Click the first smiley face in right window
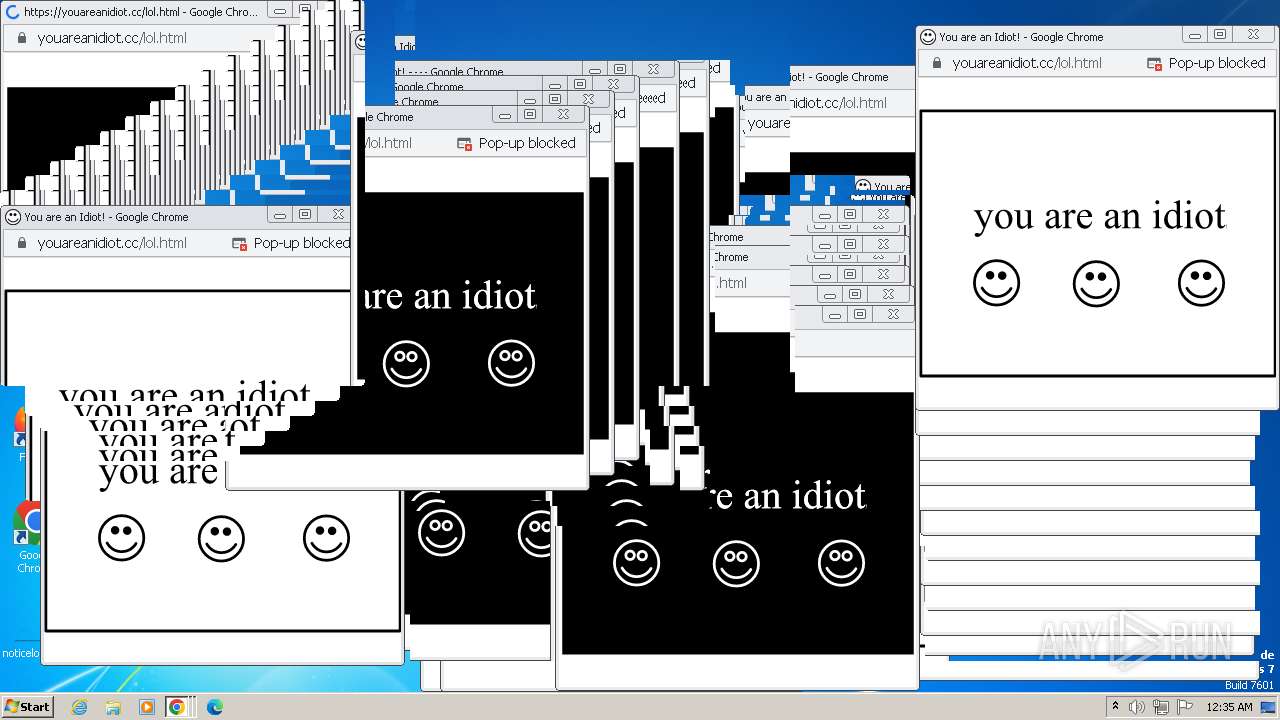The width and height of the screenshot is (1280, 720). coord(996,283)
